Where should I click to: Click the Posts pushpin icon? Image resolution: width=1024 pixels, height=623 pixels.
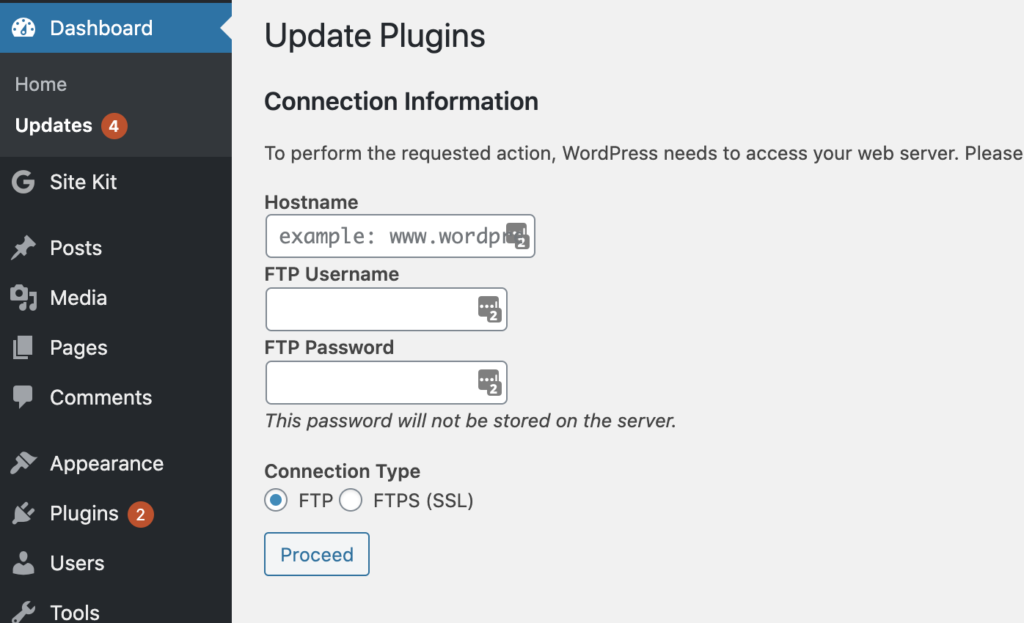click(x=25, y=247)
